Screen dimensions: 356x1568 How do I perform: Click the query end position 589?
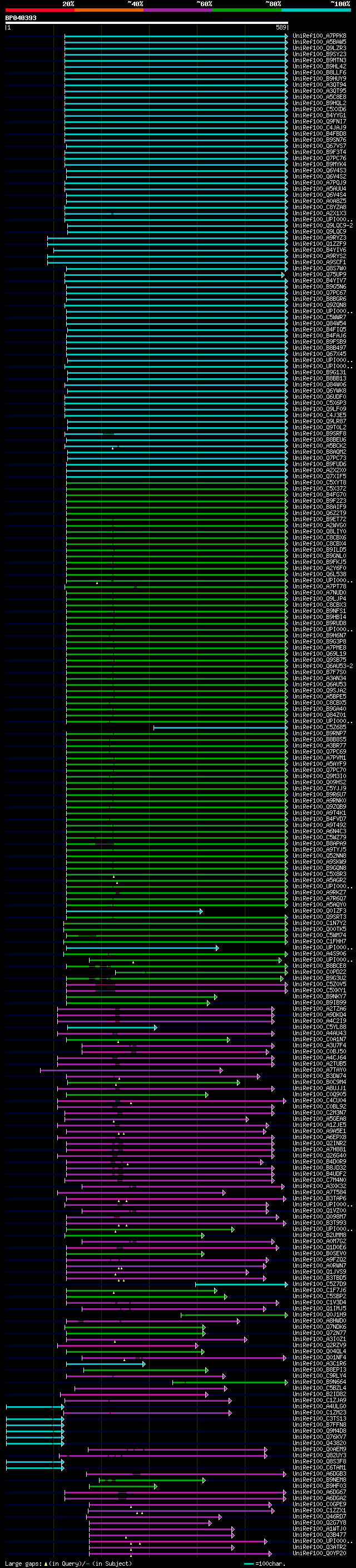280,27
